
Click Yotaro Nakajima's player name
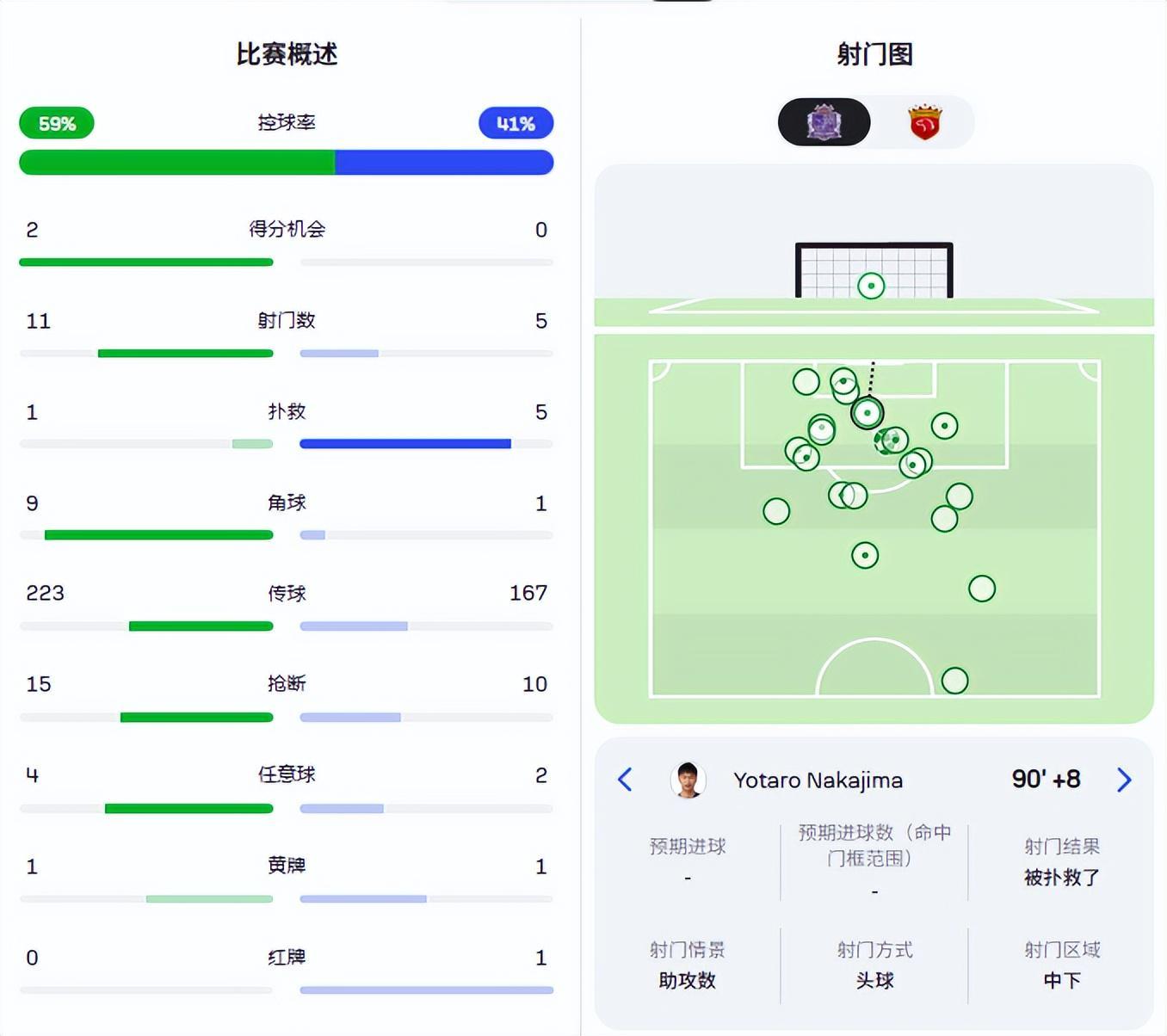[x=818, y=780]
